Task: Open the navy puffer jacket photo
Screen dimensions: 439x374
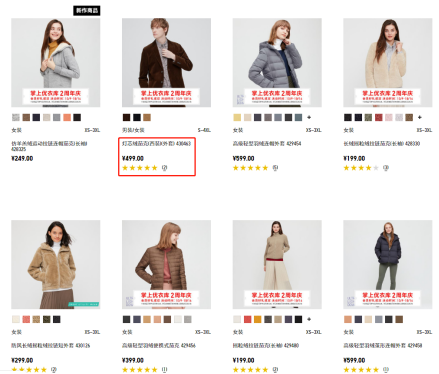Action: (388, 264)
